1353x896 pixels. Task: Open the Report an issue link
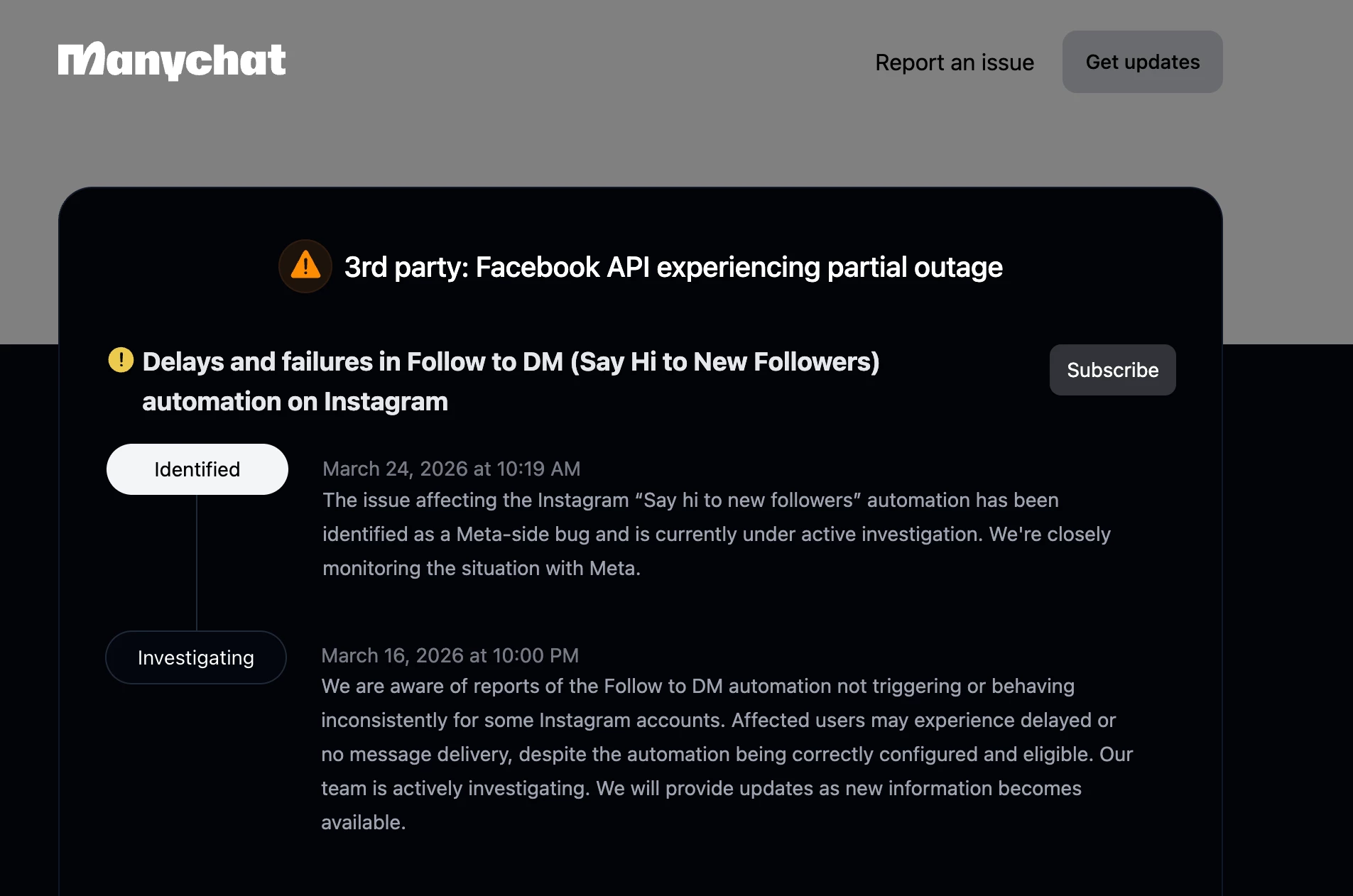click(954, 62)
